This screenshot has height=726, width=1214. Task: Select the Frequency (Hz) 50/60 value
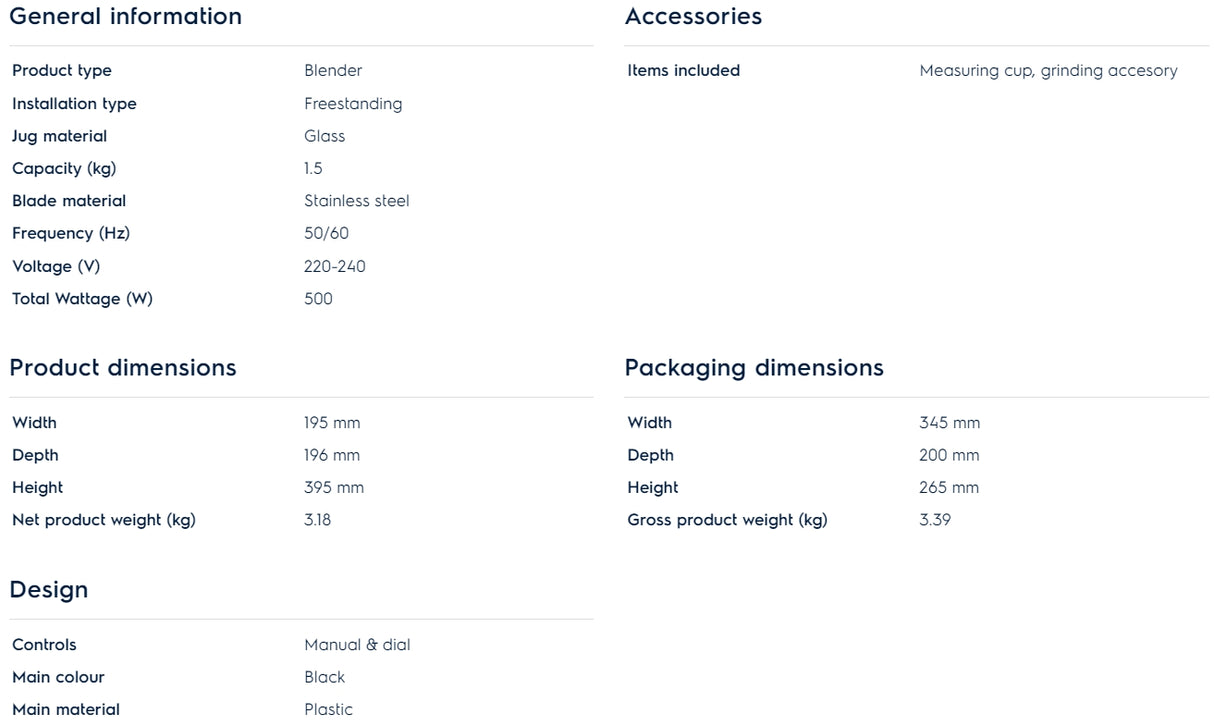pyautogui.click(x=326, y=234)
